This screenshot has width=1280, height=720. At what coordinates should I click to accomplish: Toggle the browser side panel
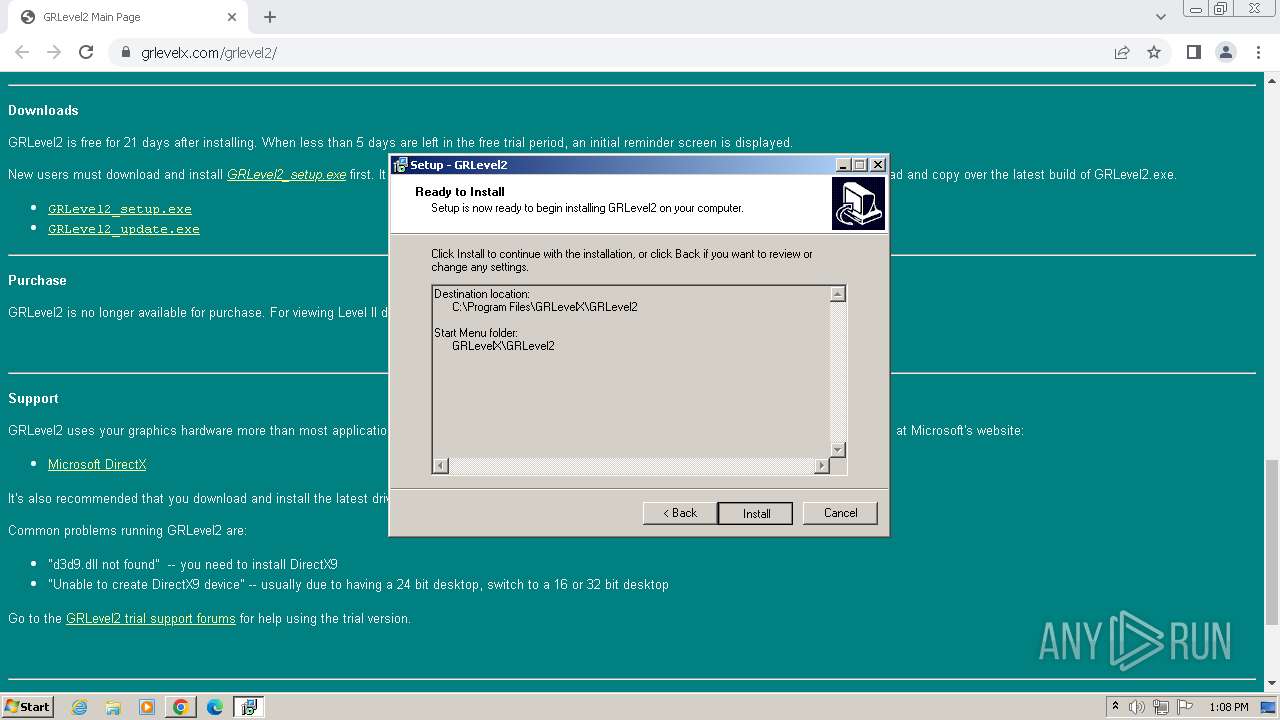(x=1193, y=52)
